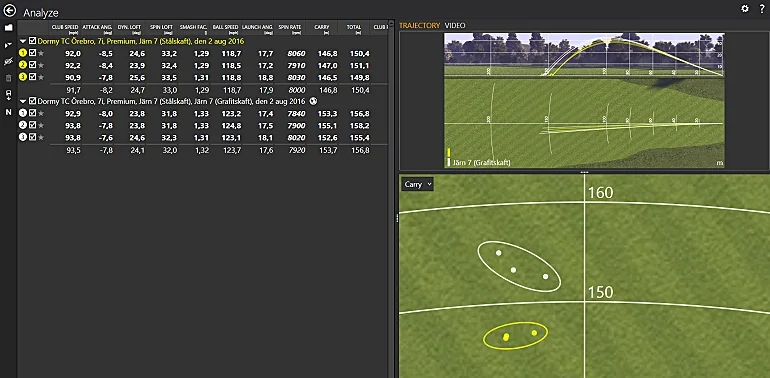Select yellow shot number 3 badge
The width and height of the screenshot is (770, 378).
(x=23, y=77)
